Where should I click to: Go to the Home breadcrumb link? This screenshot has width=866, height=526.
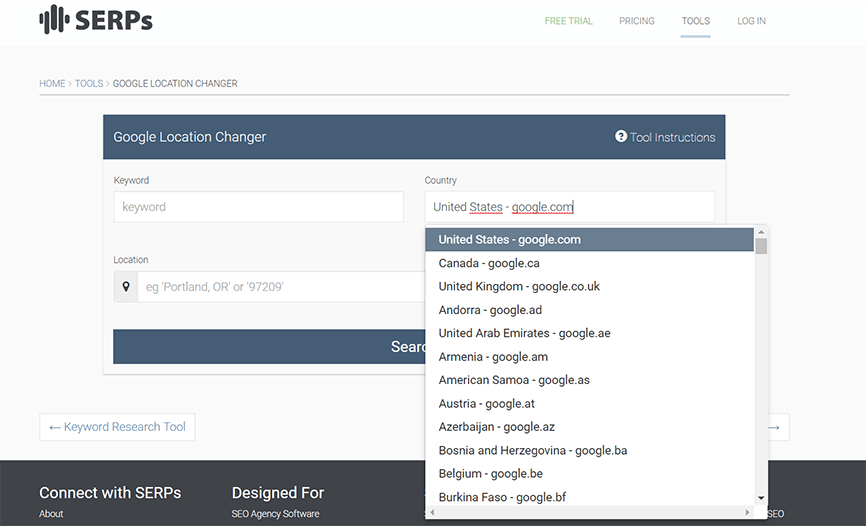tap(52, 83)
